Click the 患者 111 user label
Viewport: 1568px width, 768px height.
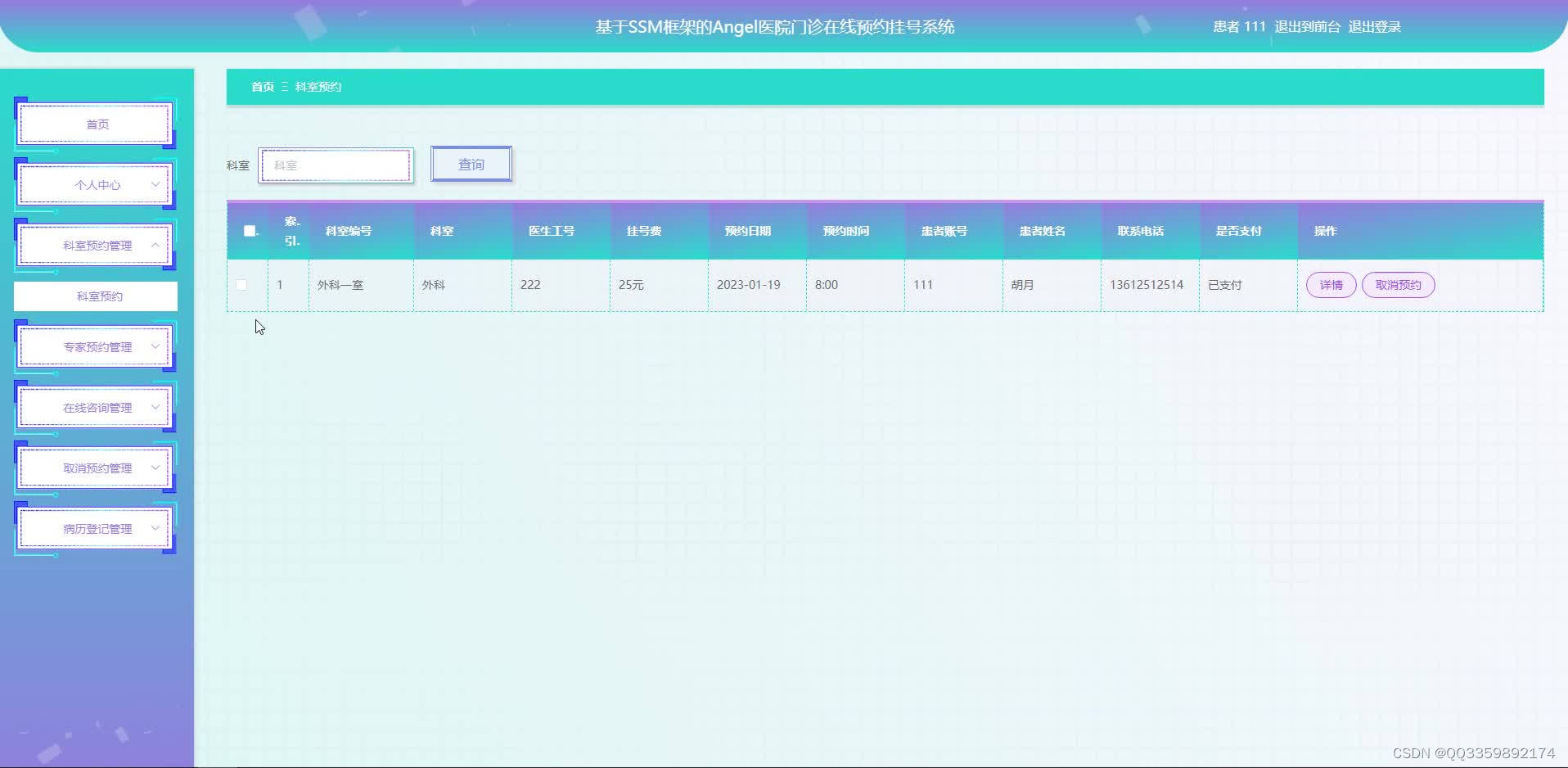(x=1239, y=27)
